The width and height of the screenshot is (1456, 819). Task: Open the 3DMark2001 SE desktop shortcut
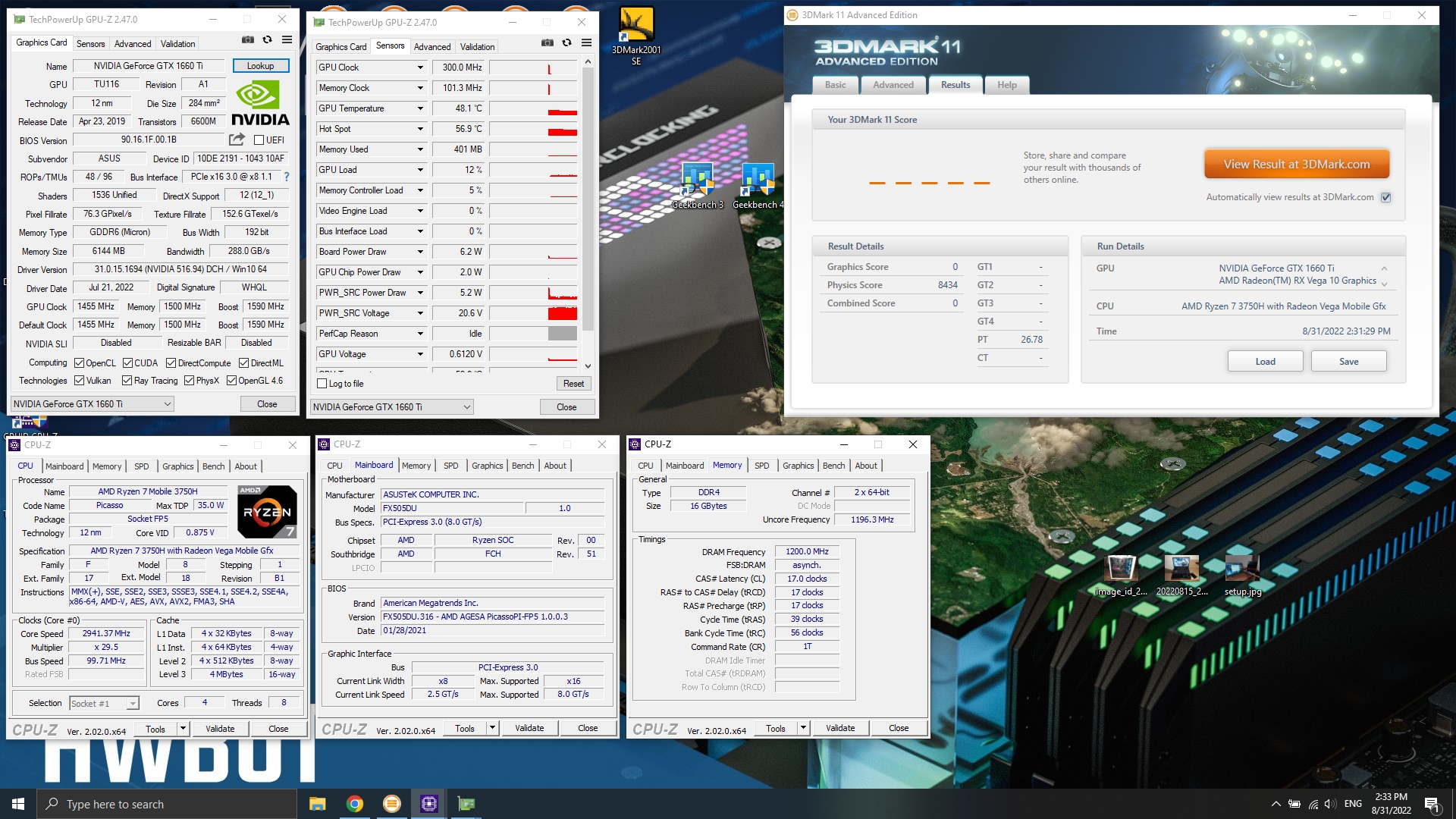636,36
